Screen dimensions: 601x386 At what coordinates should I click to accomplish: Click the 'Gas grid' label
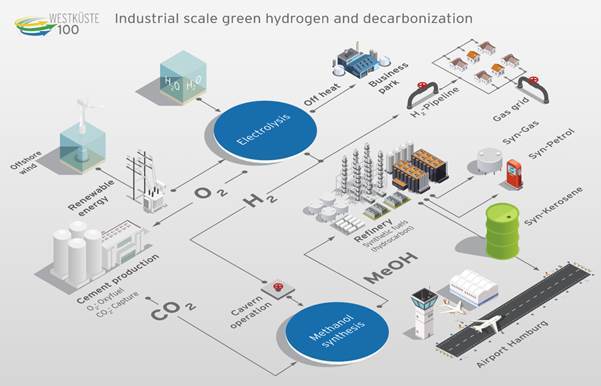pos(511,110)
